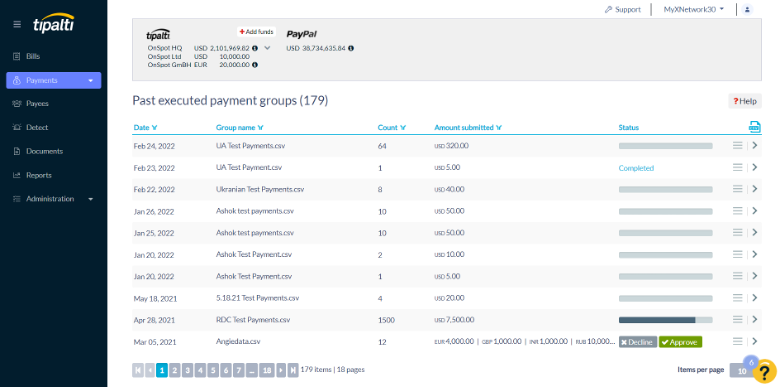Click the Tipalti logo in sidebar
This screenshot has height=390, width=780.
tap(54, 23)
